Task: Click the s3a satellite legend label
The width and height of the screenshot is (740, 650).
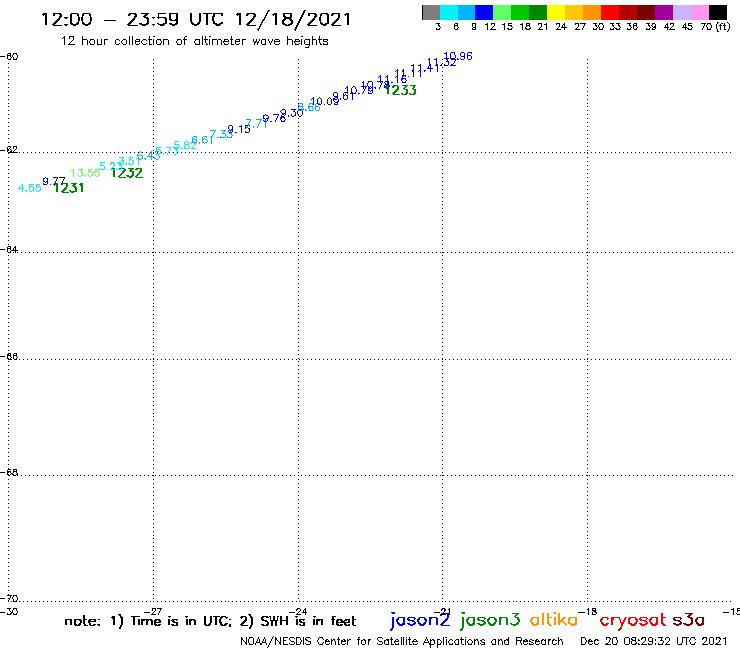Action: 689,620
